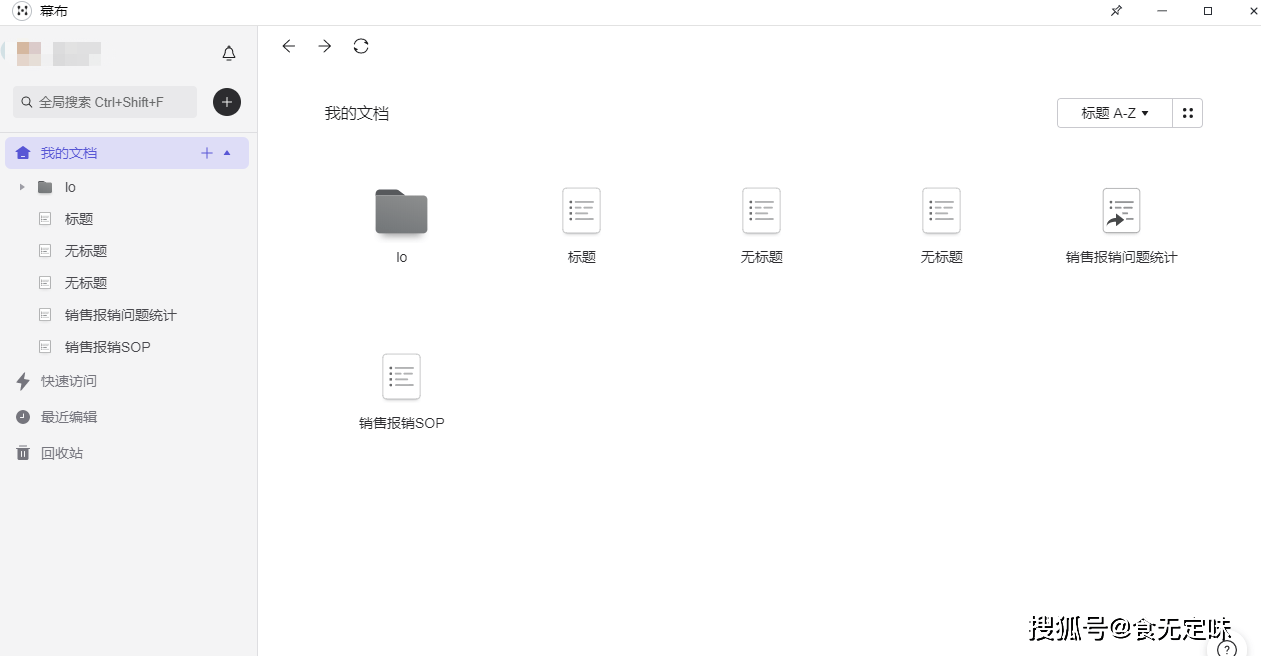This screenshot has height=656, width=1261.
Task: Click the user avatar
Action: [x=28, y=53]
